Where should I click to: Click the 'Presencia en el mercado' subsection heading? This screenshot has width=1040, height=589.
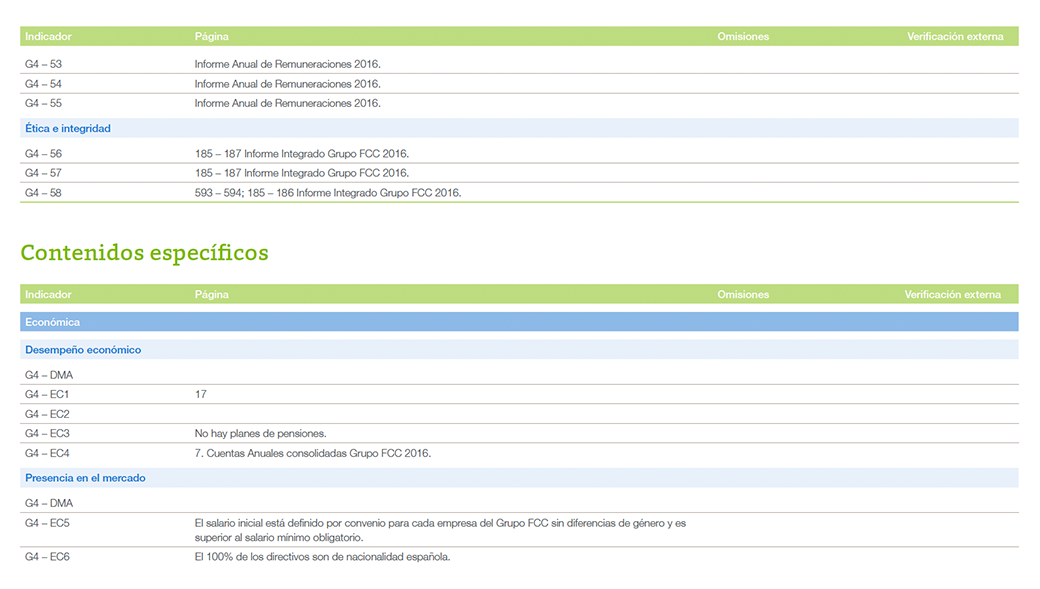[85, 478]
